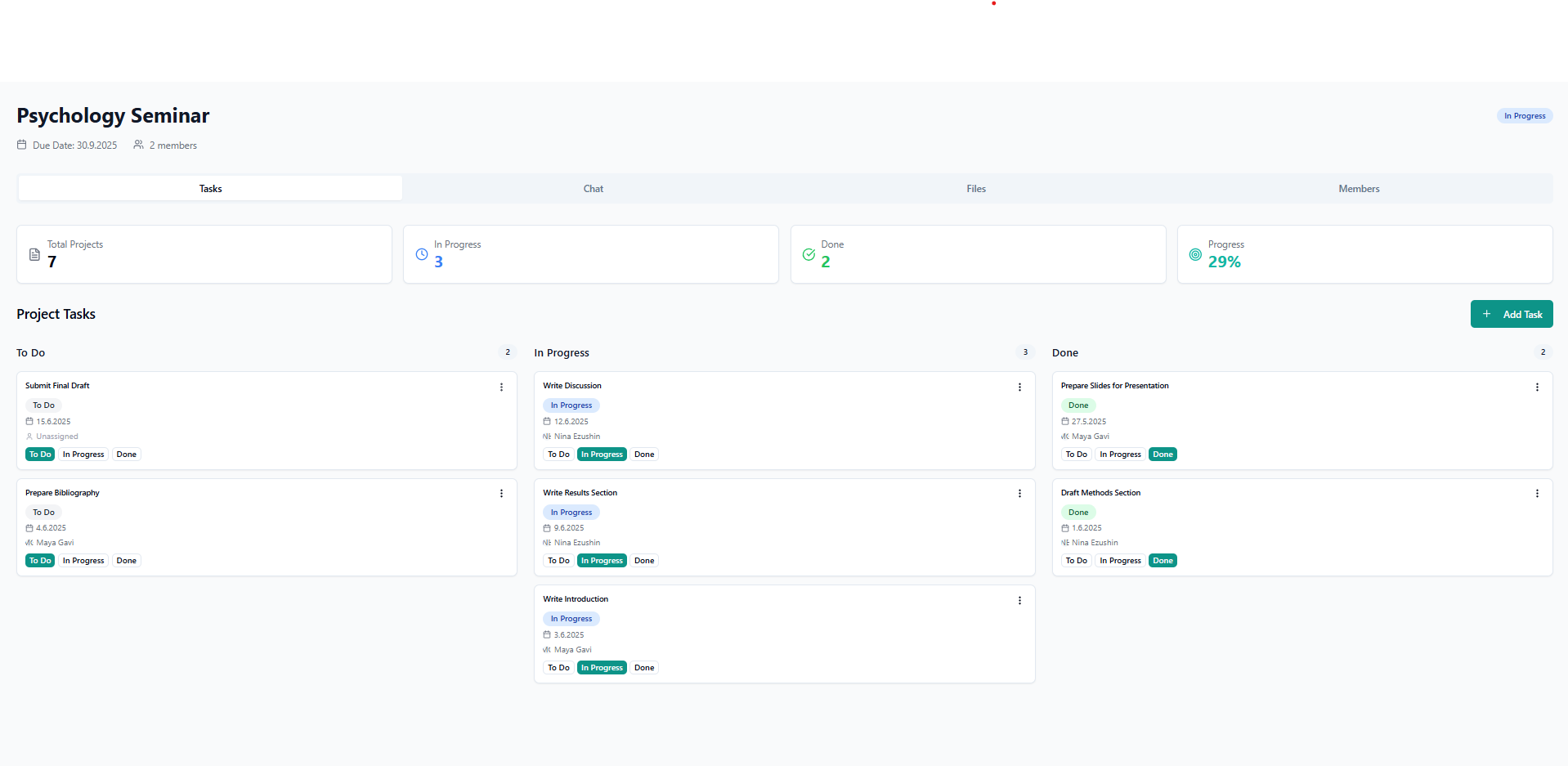Click the Psychology Seminar heading
The width and height of the screenshot is (1568, 766).
113,115
